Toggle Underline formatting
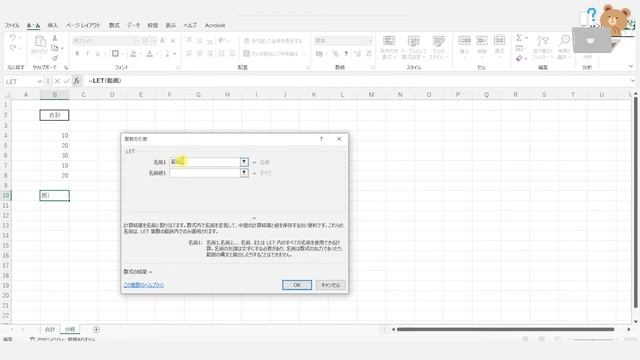640x360 pixels. tap(98, 53)
